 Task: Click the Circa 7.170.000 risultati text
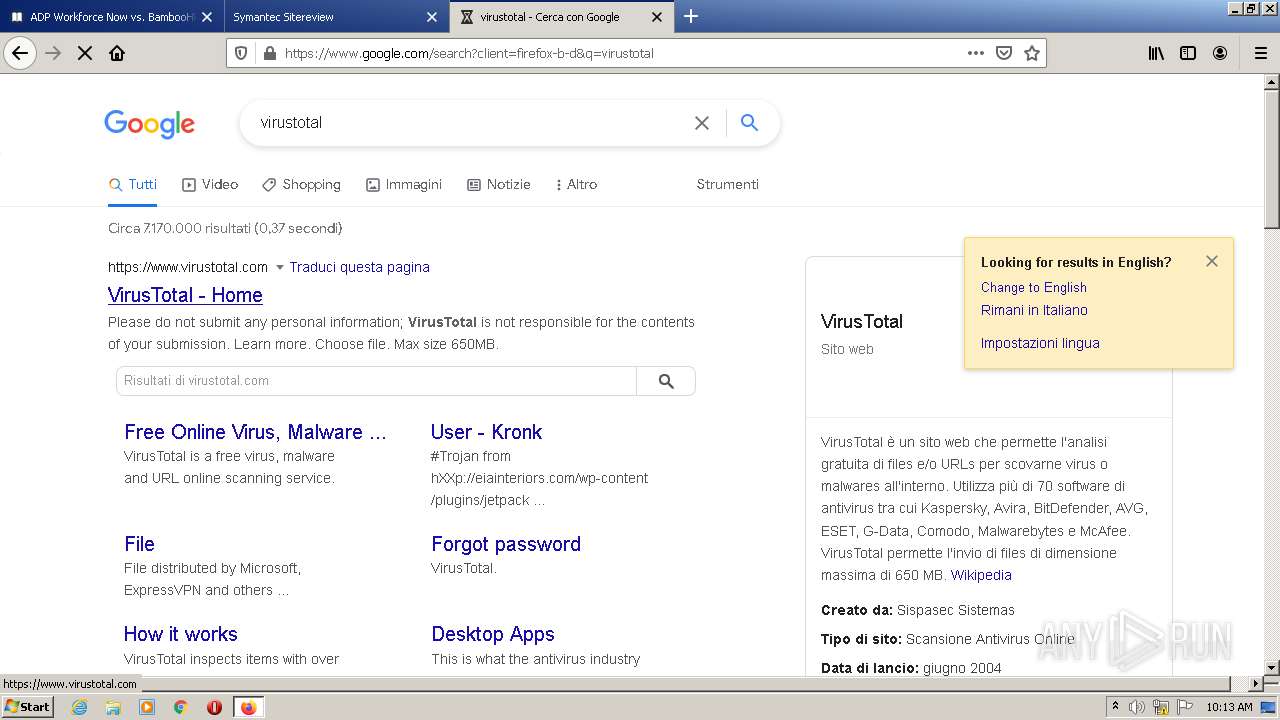(x=225, y=228)
